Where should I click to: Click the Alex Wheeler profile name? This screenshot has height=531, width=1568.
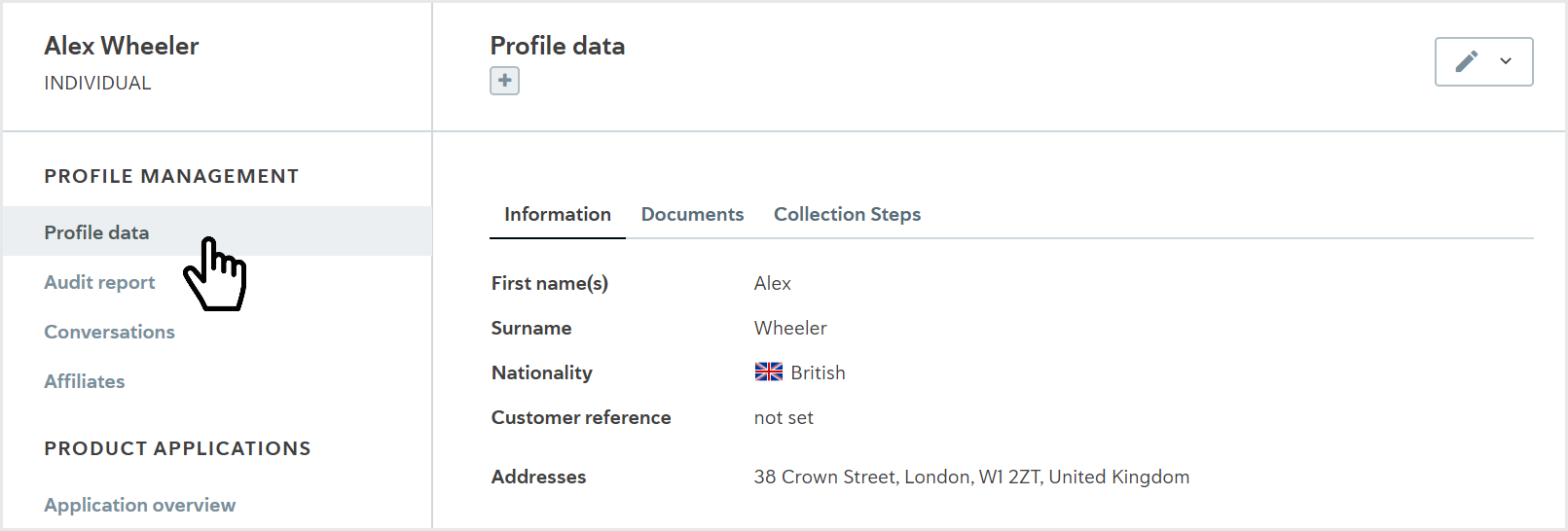tap(122, 46)
